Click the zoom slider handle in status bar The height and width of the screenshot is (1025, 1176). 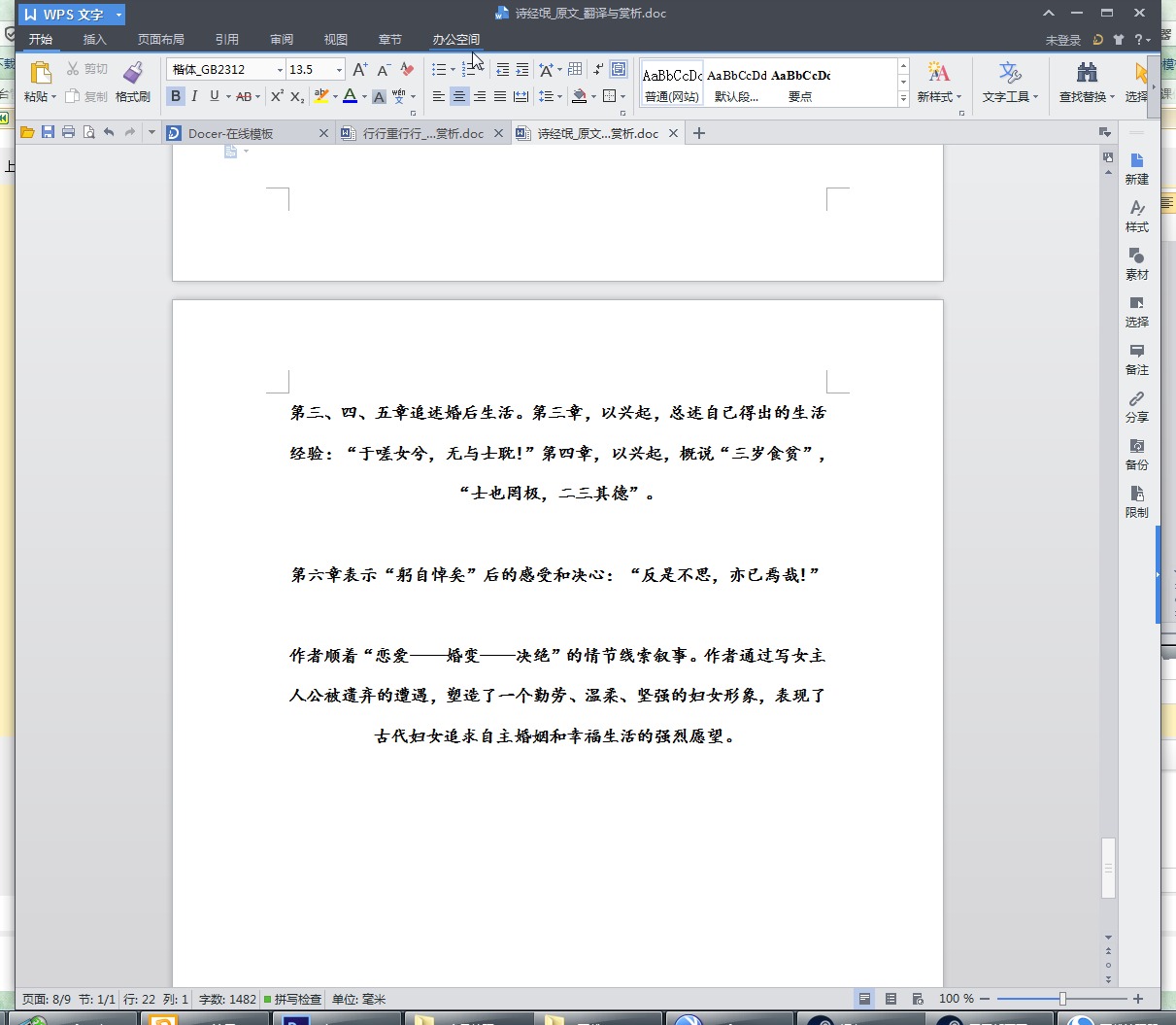(x=1062, y=999)
